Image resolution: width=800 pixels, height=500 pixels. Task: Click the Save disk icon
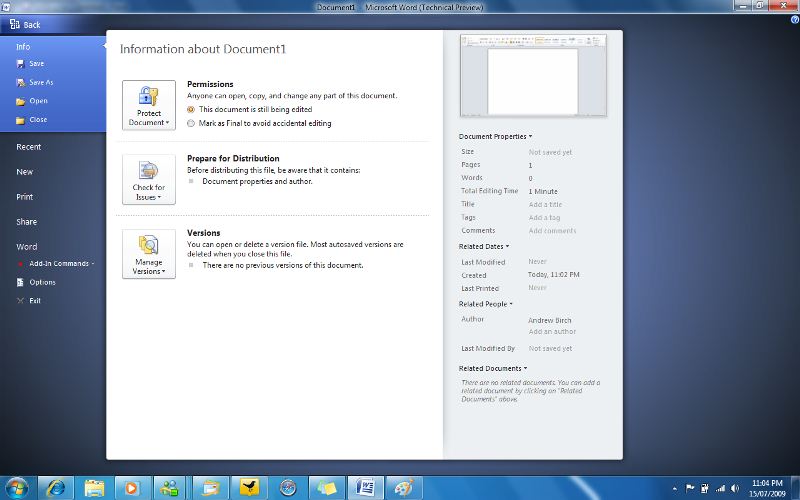tap(20, 64)
